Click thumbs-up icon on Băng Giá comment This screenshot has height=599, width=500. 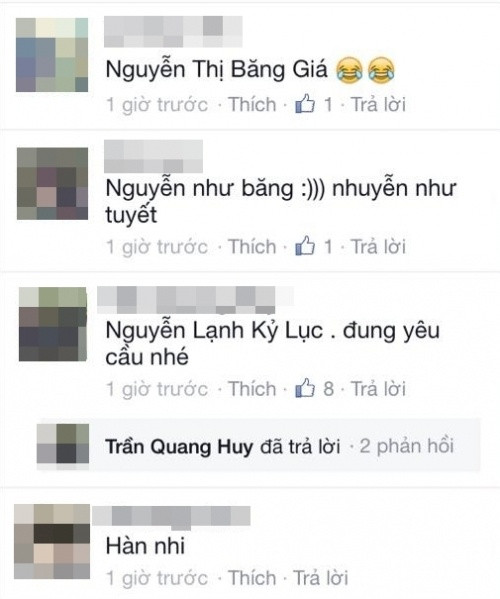[x=305, y=104]
